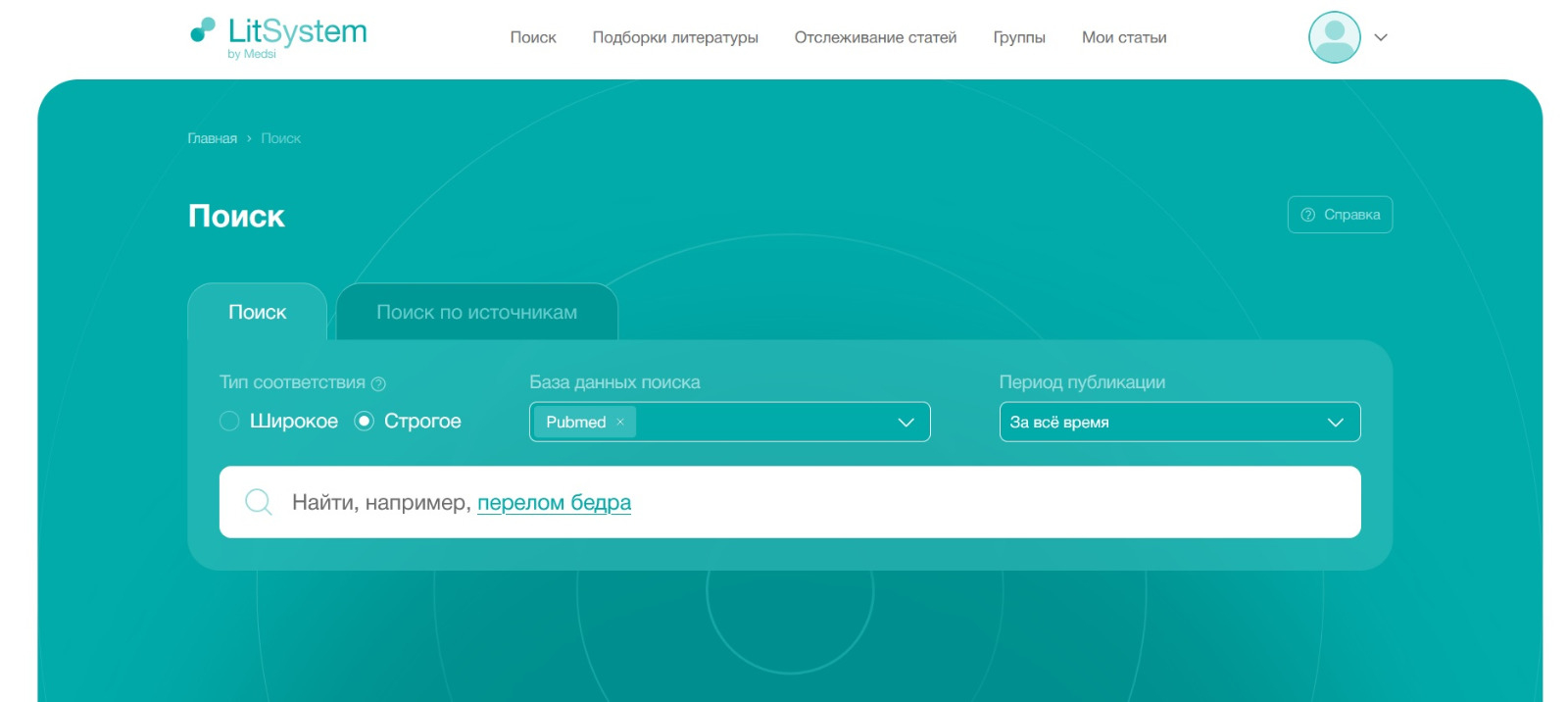Open Мои статьи in the navigation
The height and width of the screenshot is (702, 1568).
[x=1123, y=37]
